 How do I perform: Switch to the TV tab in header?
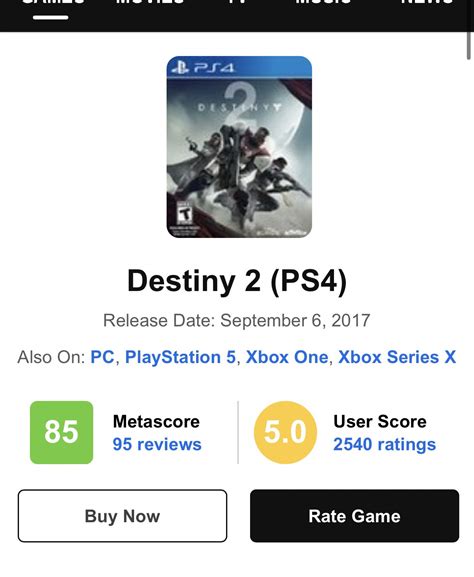(x=237, y=2)
